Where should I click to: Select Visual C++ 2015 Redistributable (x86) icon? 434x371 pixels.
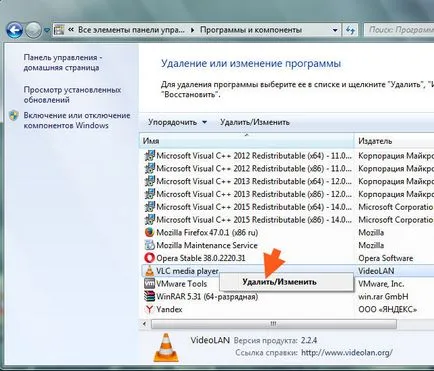150,220
